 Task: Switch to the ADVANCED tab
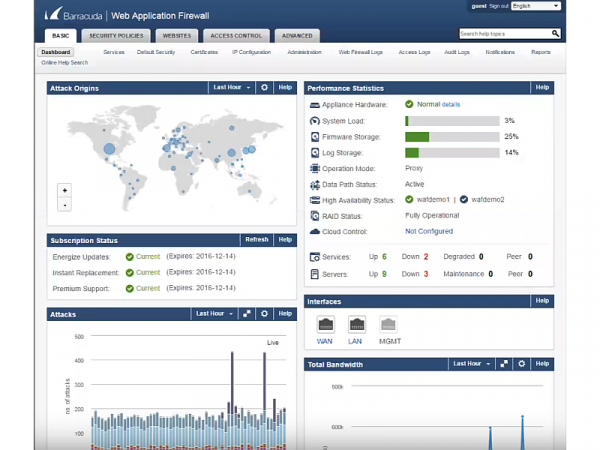297,36
